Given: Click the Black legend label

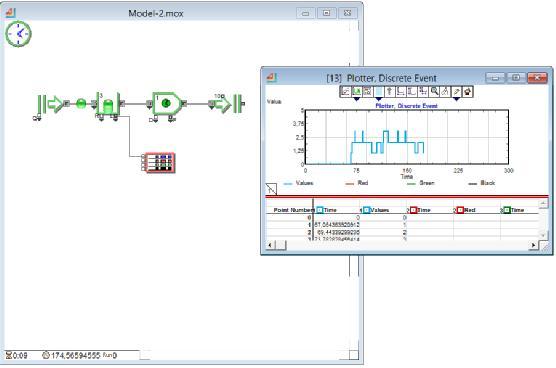Looking at the screenshot, I should coord(488,183).
